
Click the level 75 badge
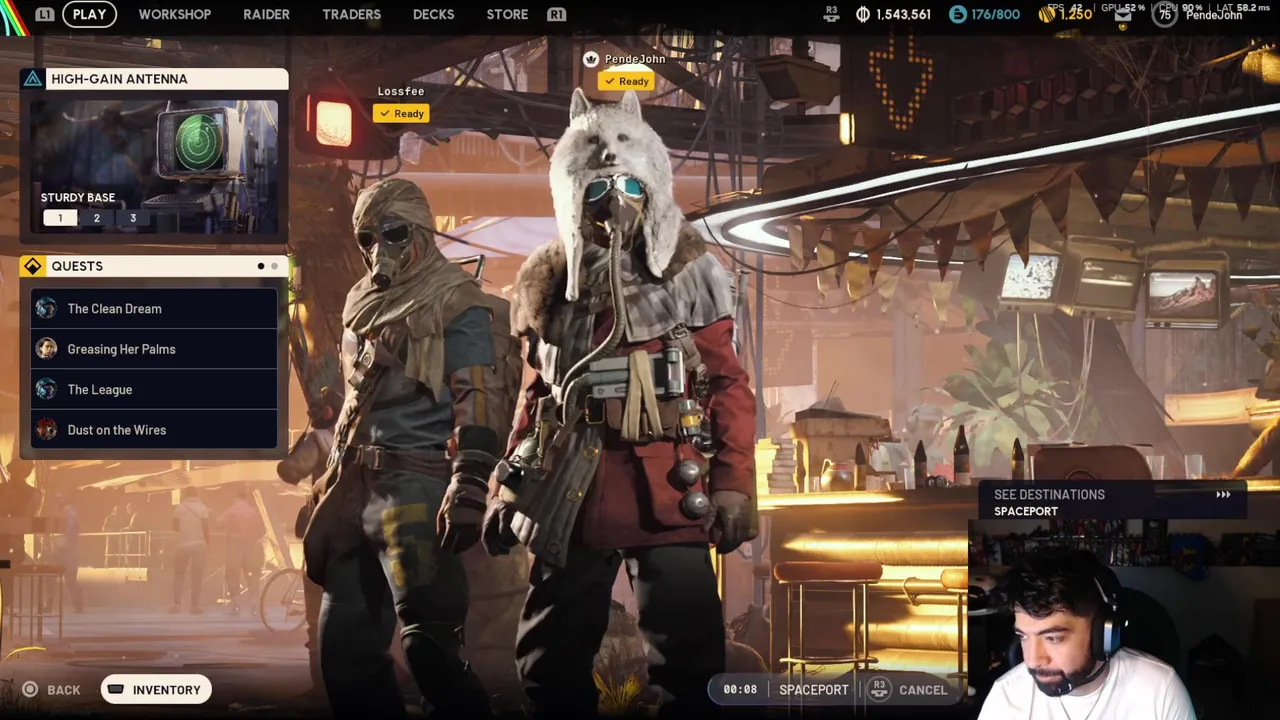pos(1165,15)
